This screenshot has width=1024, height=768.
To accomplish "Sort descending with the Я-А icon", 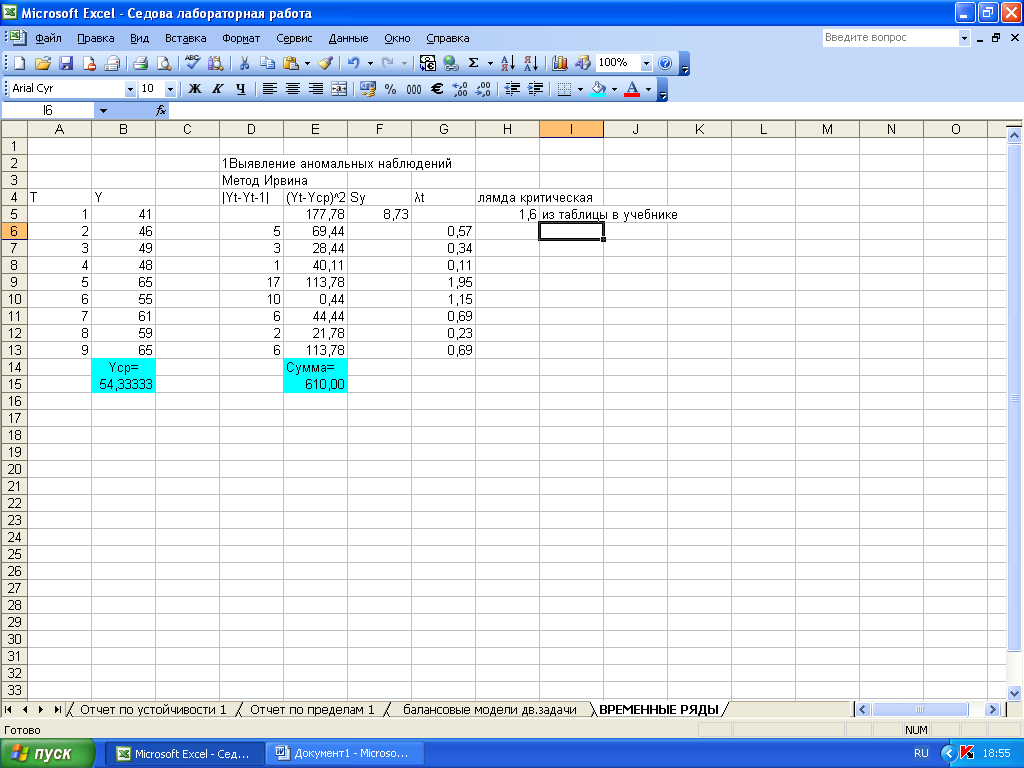I will tap(531, 63).
